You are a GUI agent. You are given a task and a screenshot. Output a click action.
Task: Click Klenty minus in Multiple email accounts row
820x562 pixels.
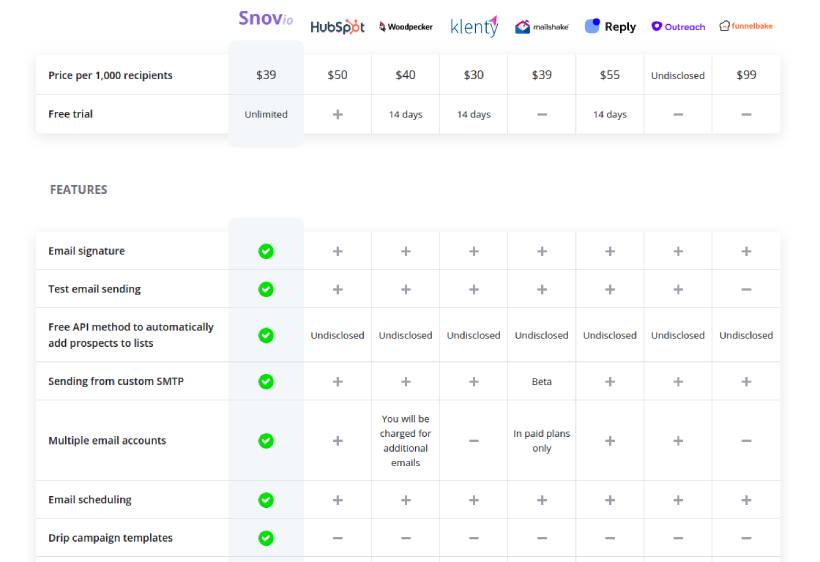pyautogui.click(x=474, y=441)
